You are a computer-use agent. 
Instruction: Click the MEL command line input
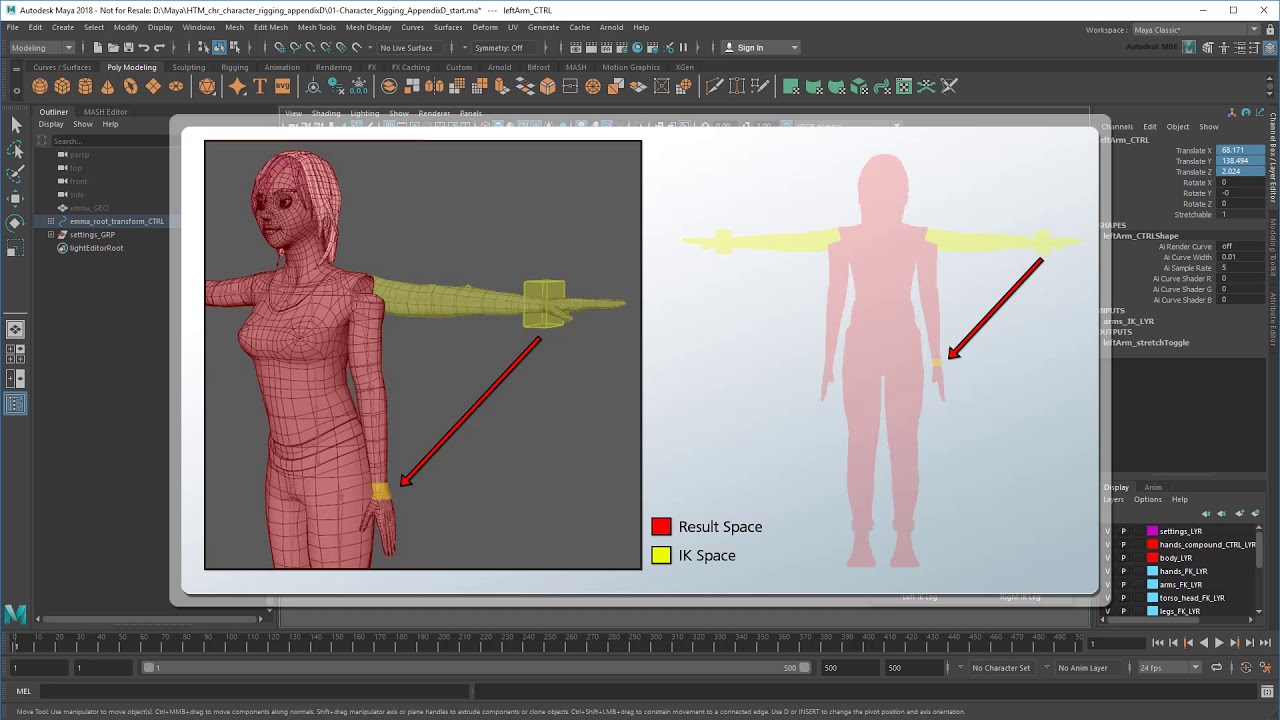[254, 691]
